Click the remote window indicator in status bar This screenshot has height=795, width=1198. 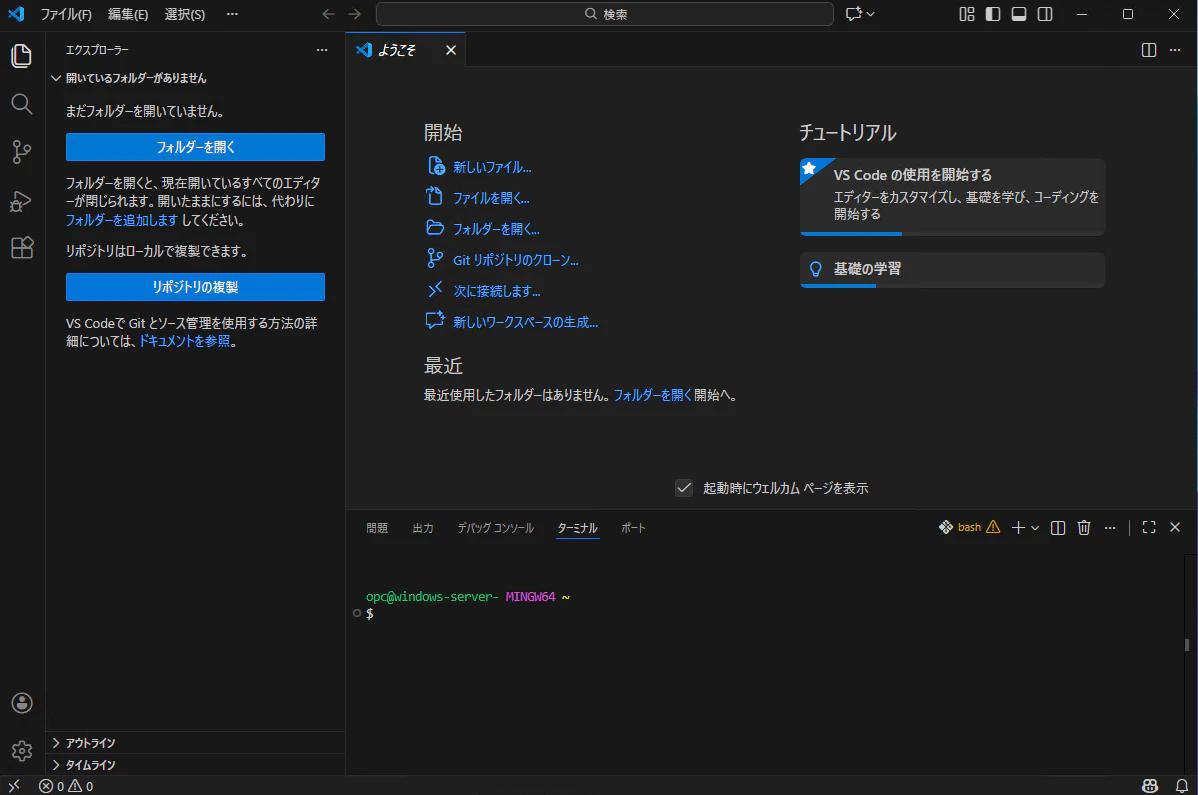click(14, 786)
